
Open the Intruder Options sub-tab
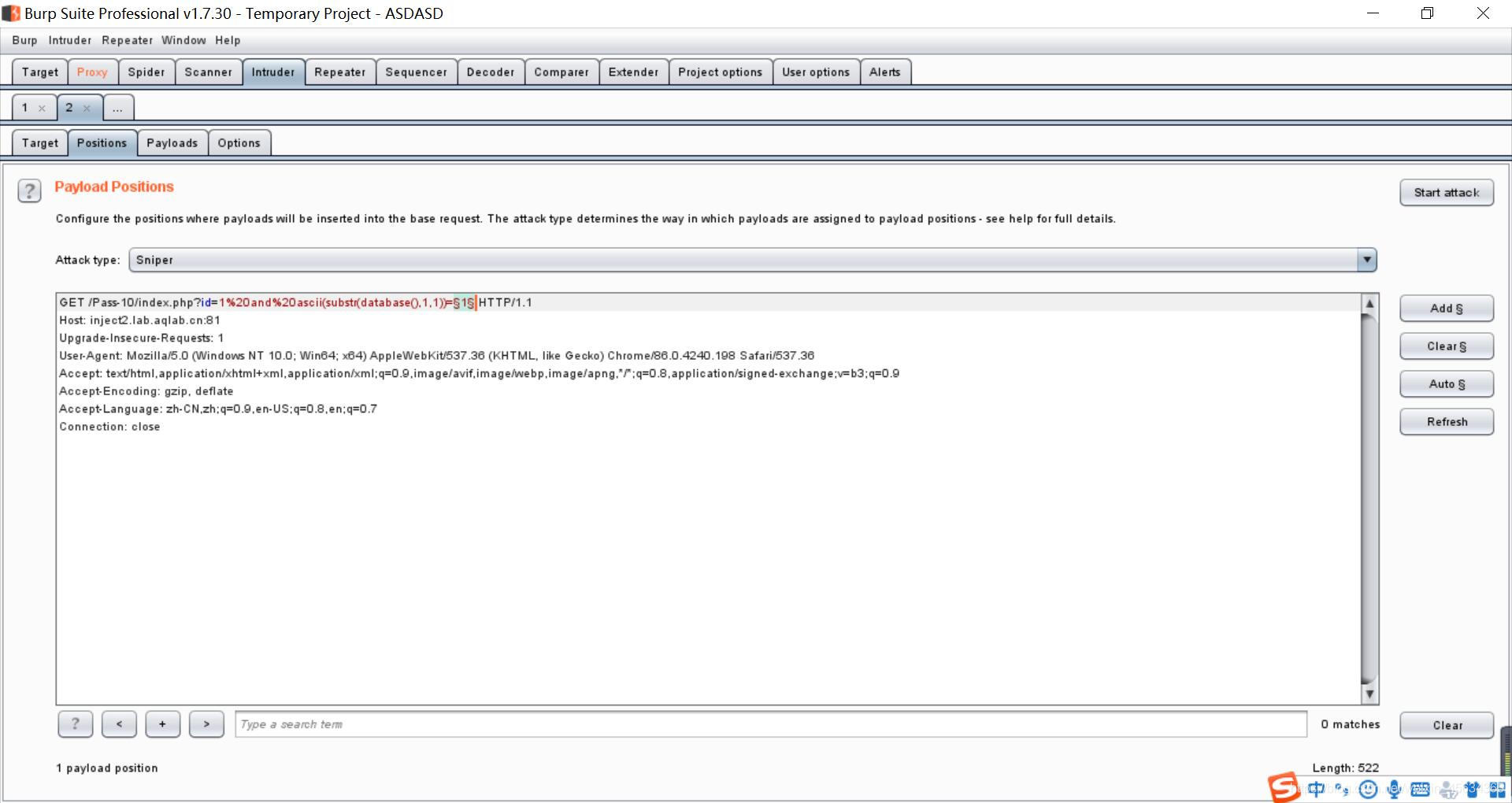pos(239,142)
